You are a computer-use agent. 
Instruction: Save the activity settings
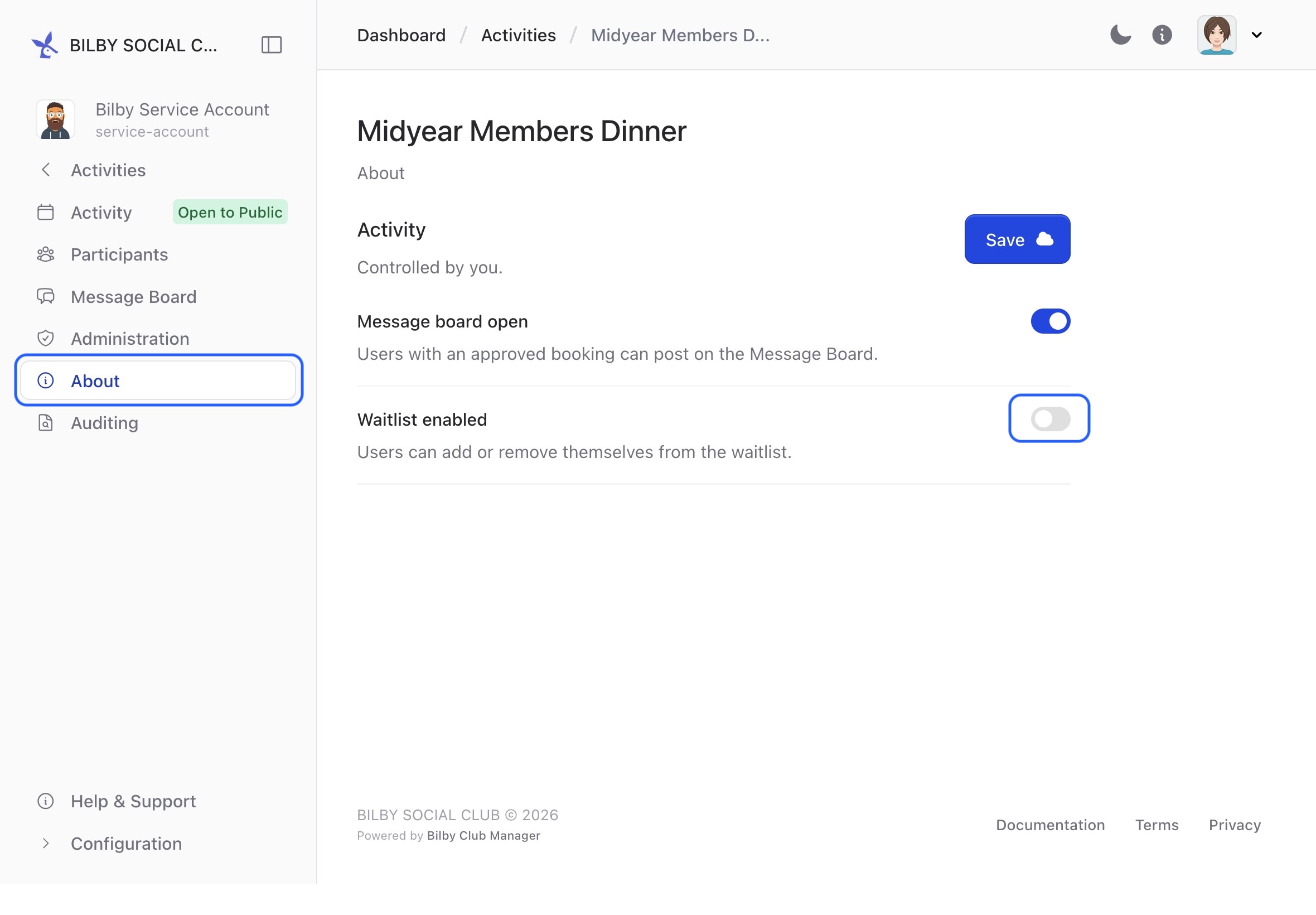(1017, 239)
